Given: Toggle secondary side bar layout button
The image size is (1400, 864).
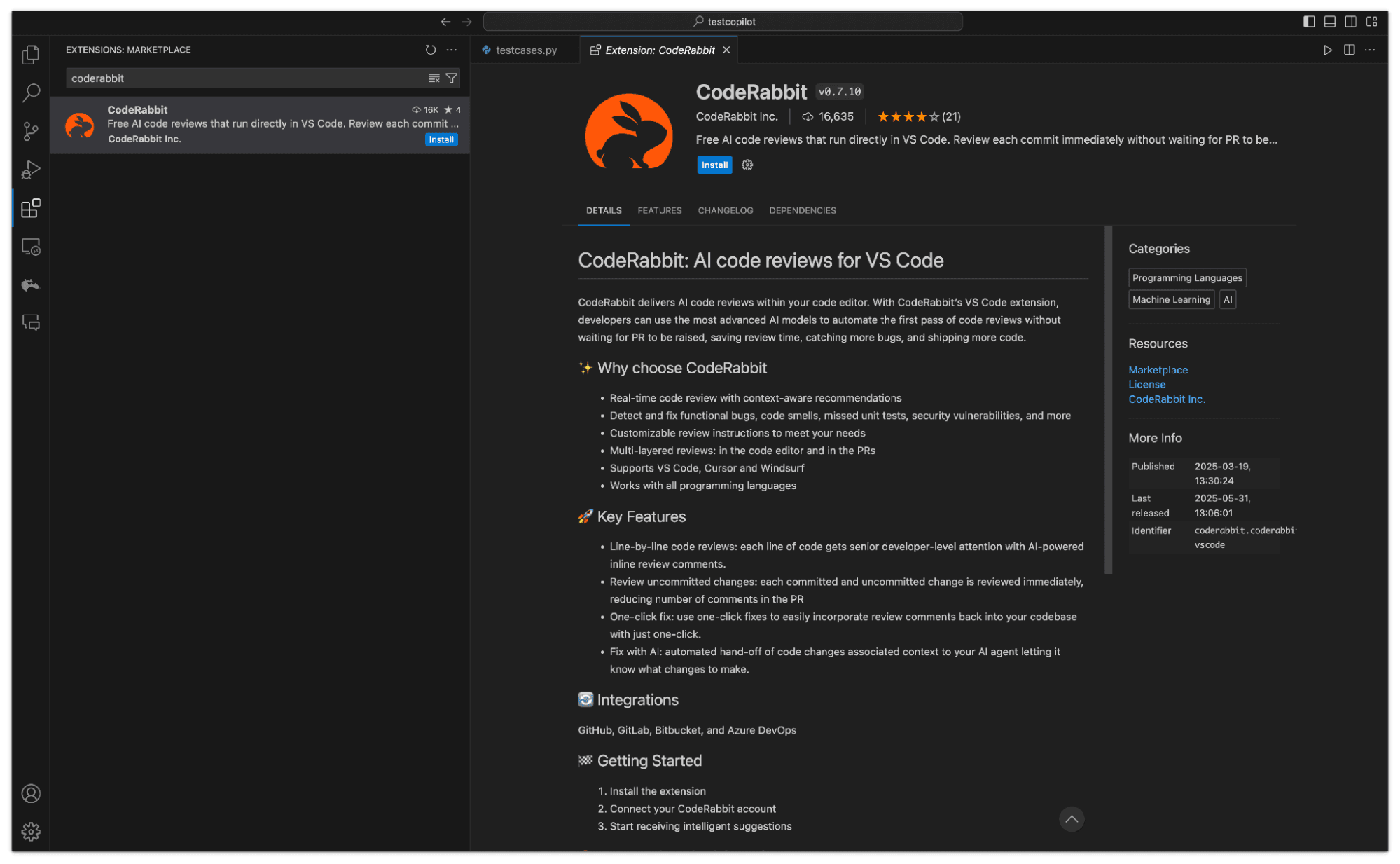Looking at the screenshot, I should click(x=1350, y=22).
